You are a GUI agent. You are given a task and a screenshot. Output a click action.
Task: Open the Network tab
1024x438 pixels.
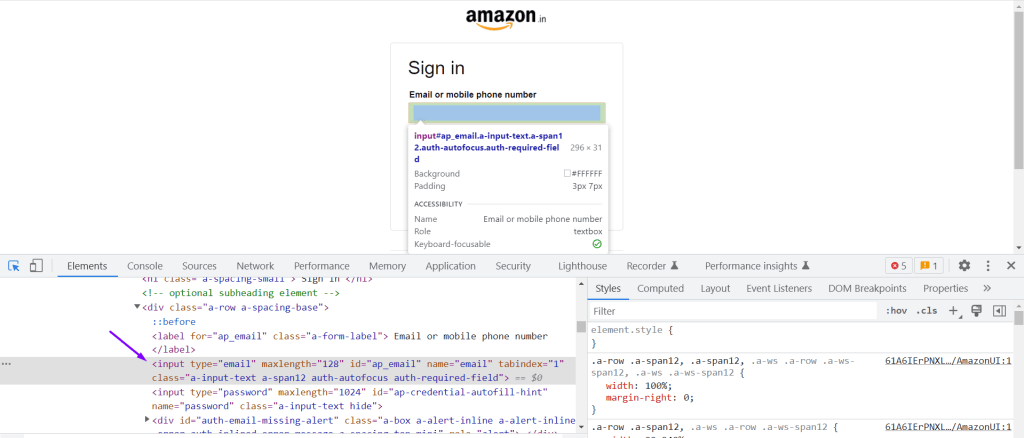(x=255, y=266)
